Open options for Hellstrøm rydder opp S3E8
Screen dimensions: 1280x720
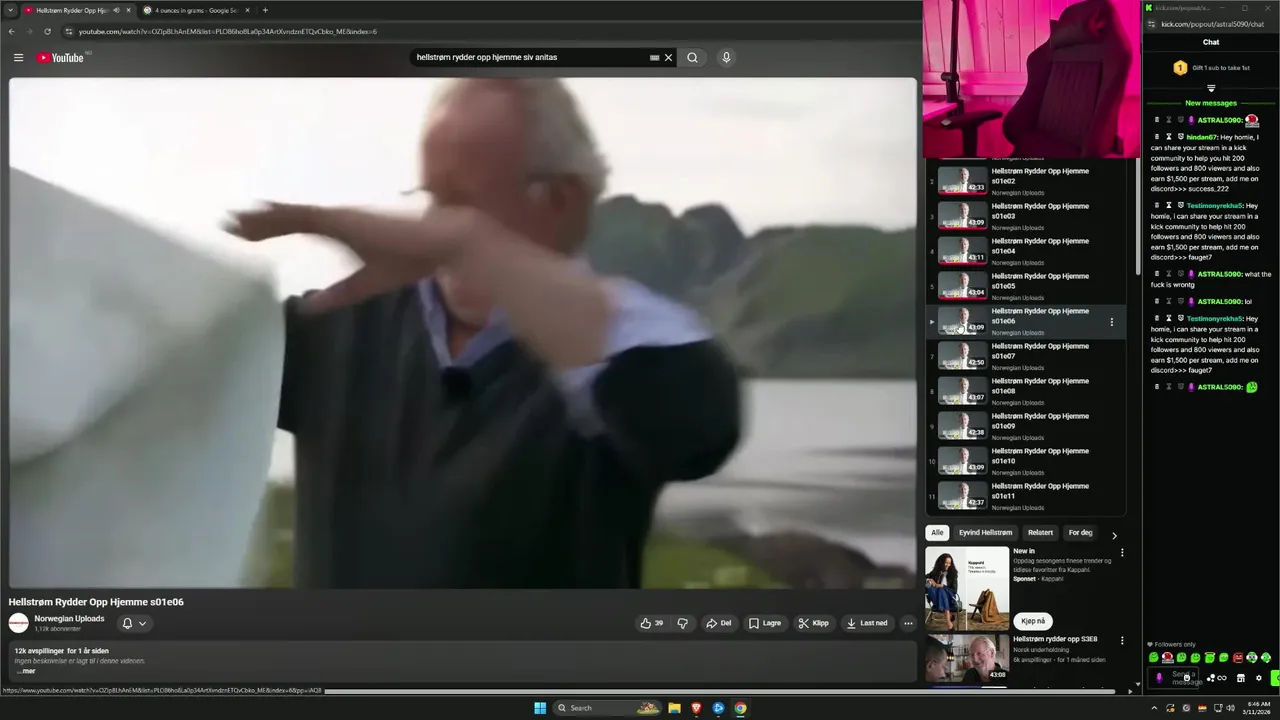[x=1122, y=640]
